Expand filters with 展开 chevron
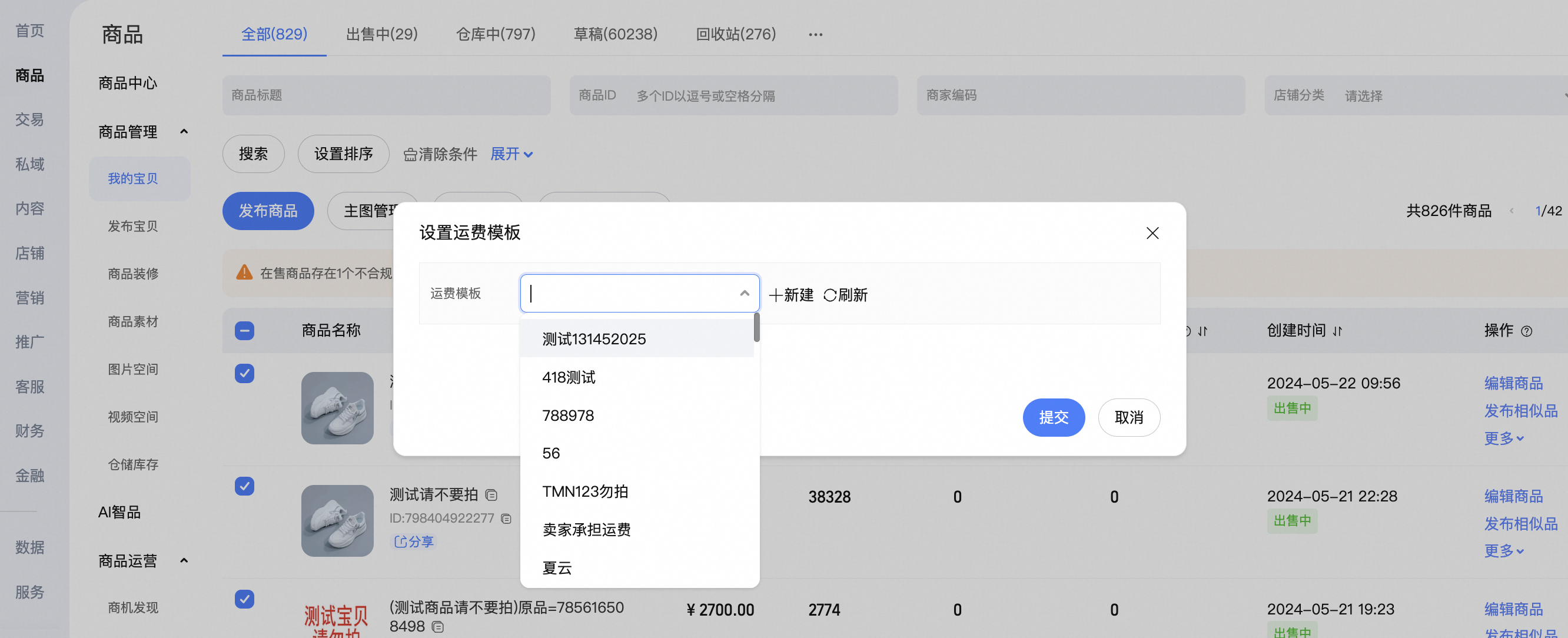This screenshot has width=1568, height=638. coord(529,155)
